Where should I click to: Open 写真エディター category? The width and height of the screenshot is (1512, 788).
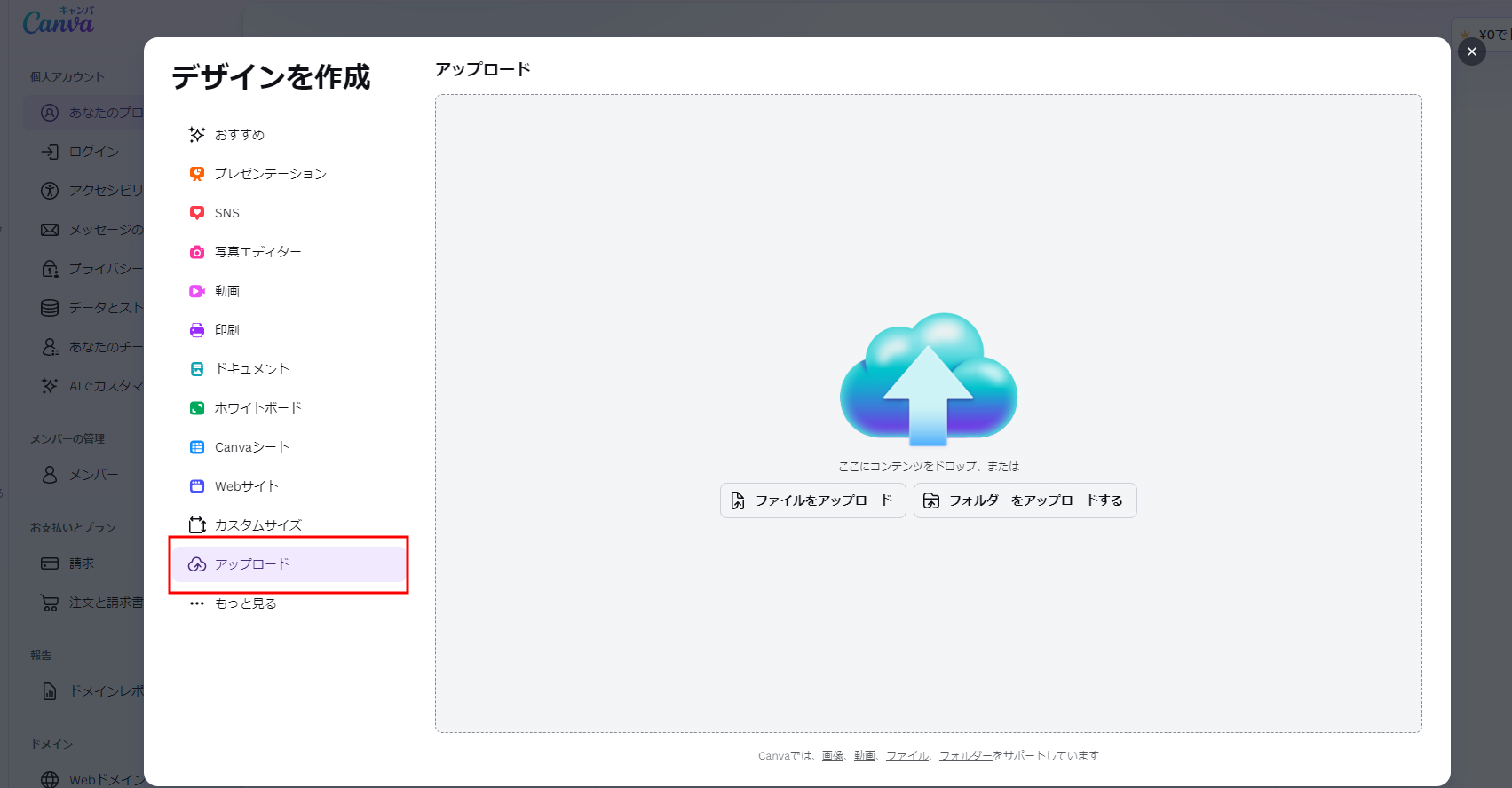tap(290, 252)
